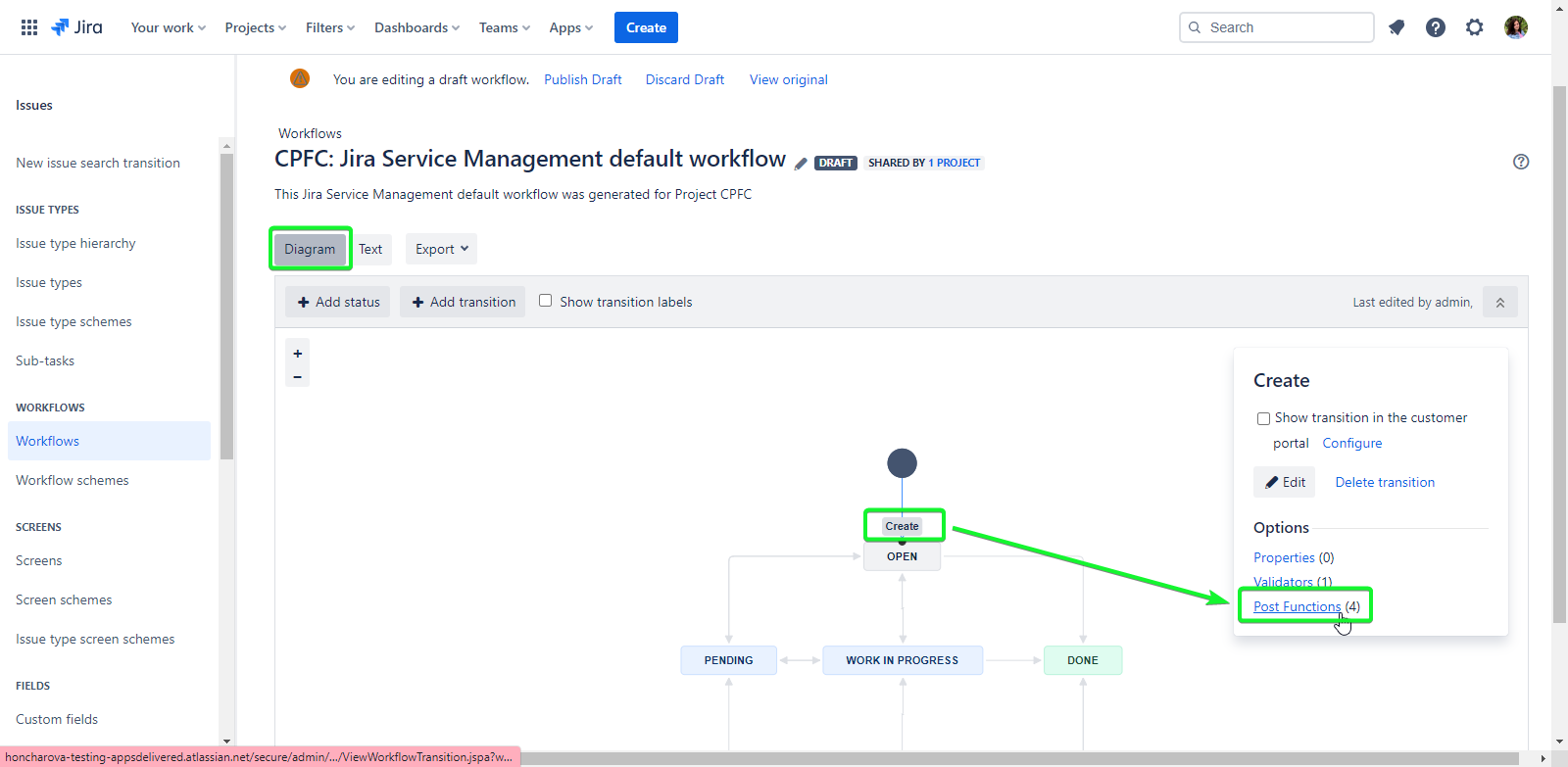Click the Search input field
Image resolution: width=1568 pixels, height=767 pixels.
point(1284,27)
